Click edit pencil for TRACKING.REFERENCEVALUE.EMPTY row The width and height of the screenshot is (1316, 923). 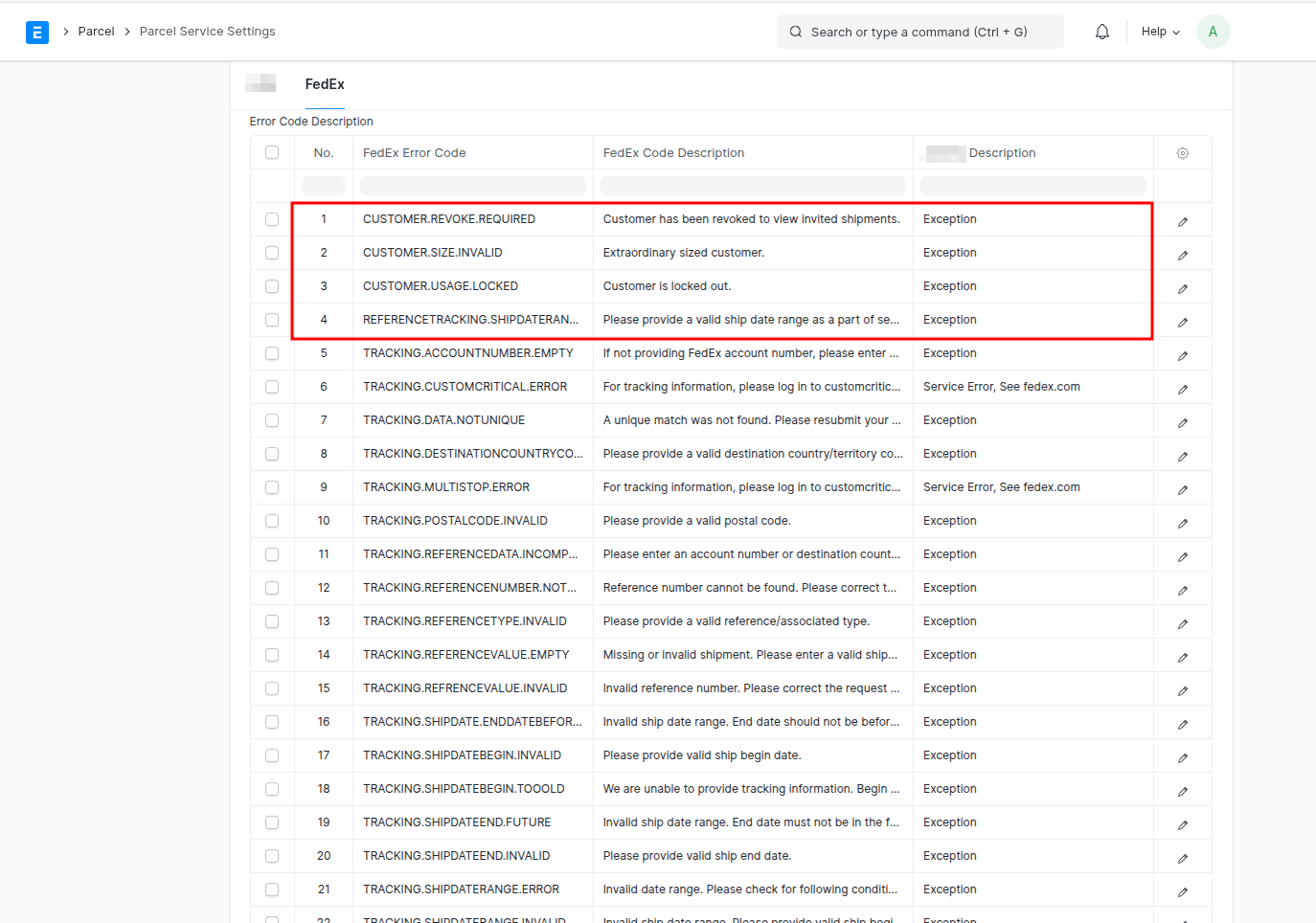pos(1182,657)
